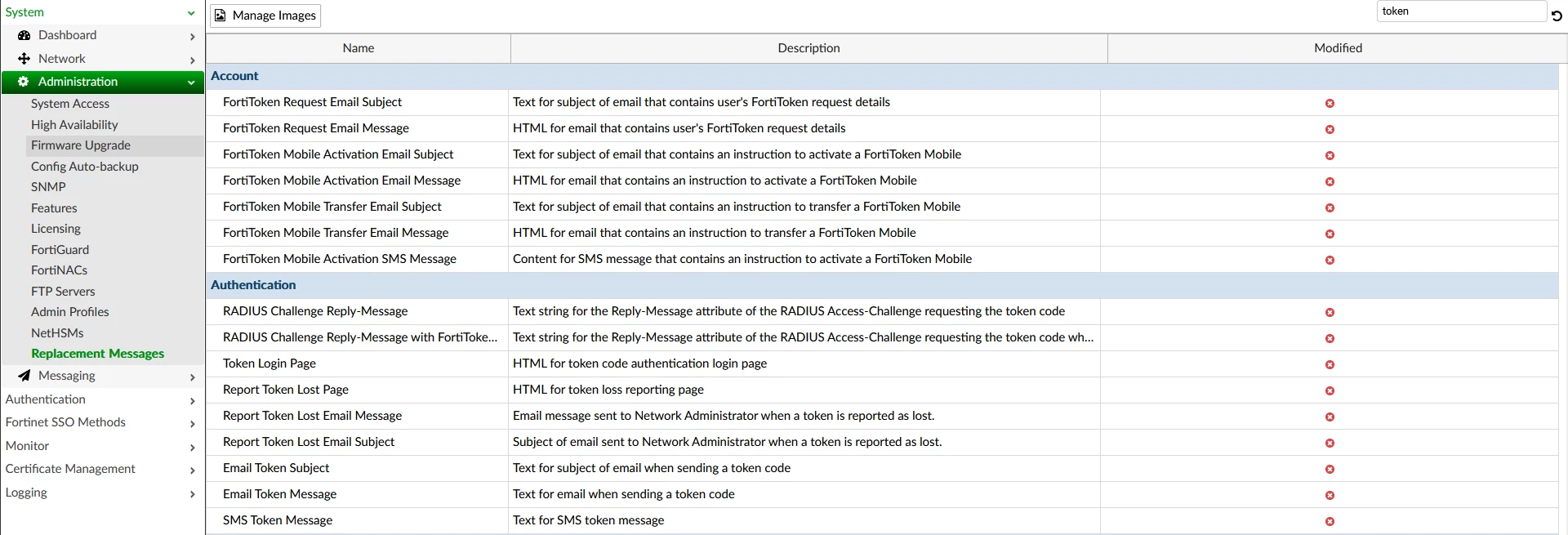This screenshot has width=1568, height=535.
Task: Sort by the Description column header
Action: point(808,48)
